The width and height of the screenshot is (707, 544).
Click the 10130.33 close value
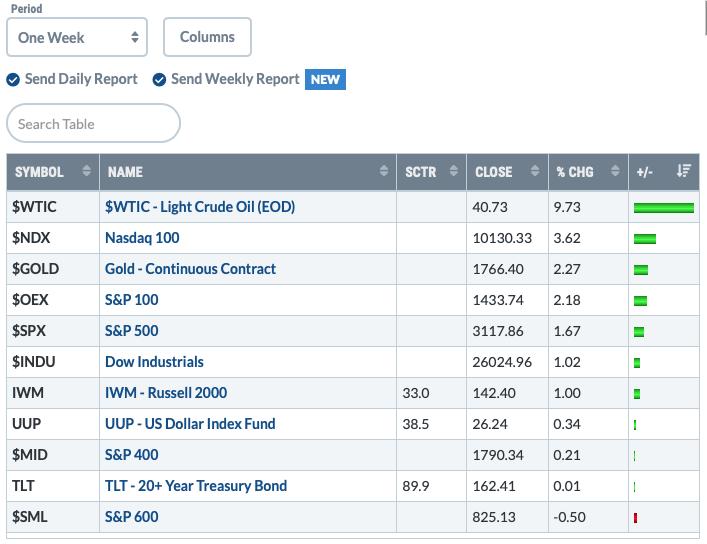pos(502,238)
